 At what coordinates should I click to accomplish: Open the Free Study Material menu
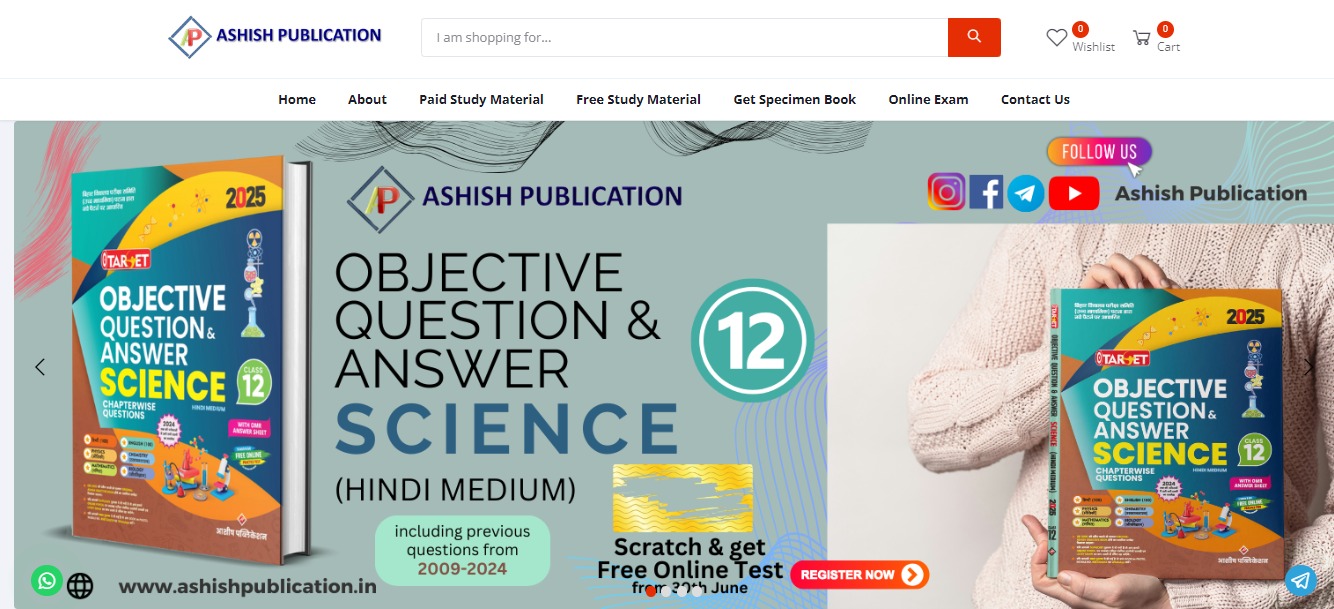[x=638, y=99]
